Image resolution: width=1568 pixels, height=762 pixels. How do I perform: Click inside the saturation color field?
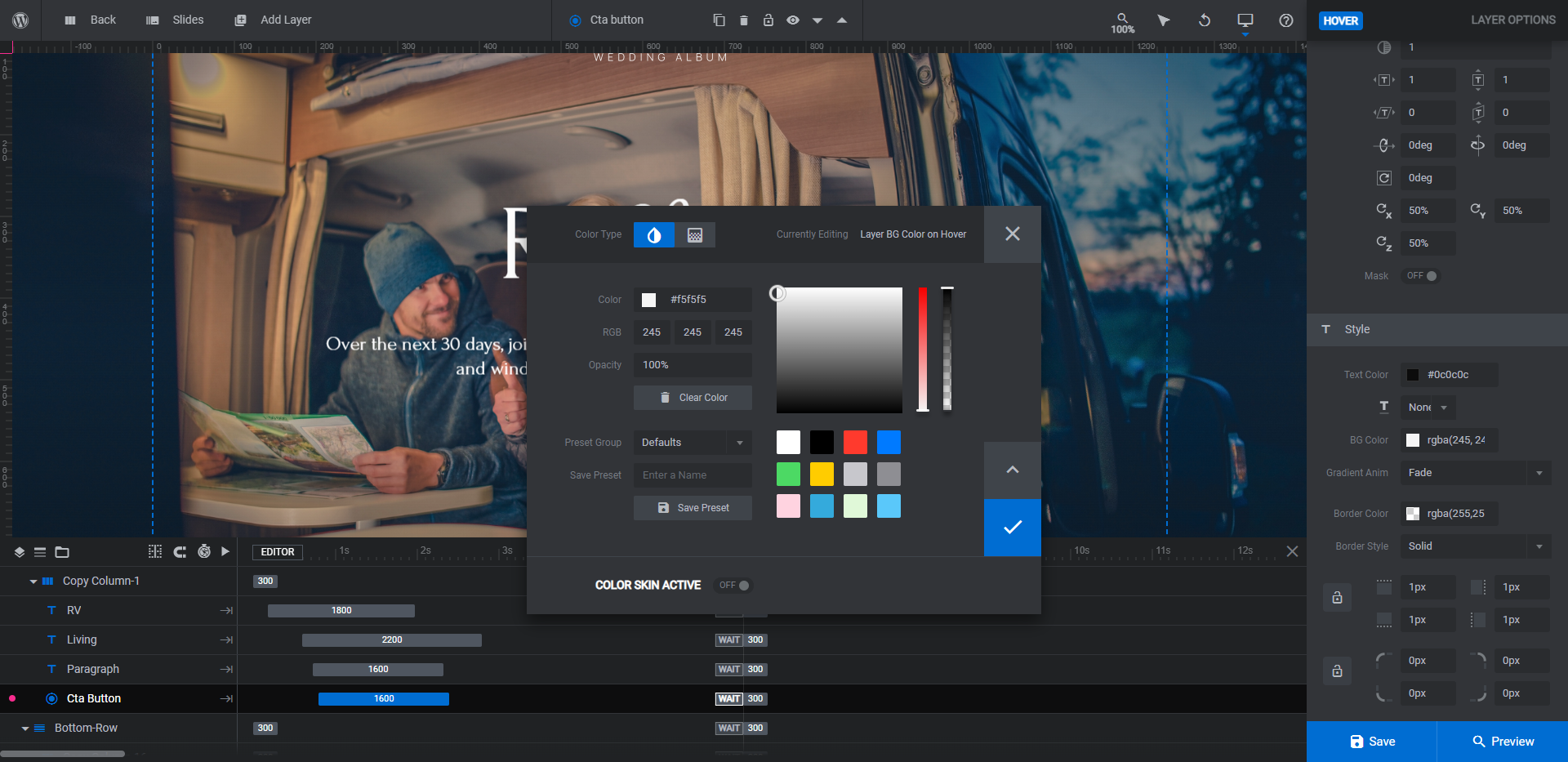coord(840,350)
